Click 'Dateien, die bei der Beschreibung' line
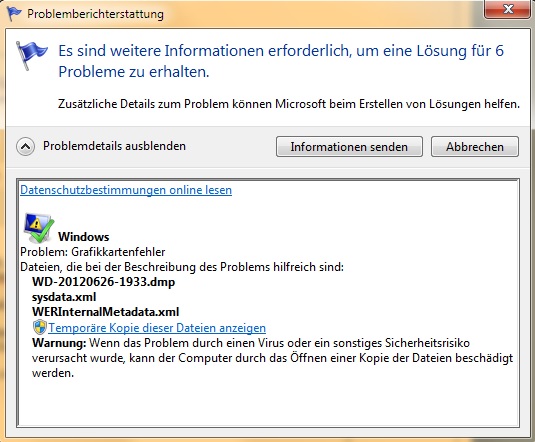This screenshot has width=535, height=442. pyautogui.click(x=182, y=267)
